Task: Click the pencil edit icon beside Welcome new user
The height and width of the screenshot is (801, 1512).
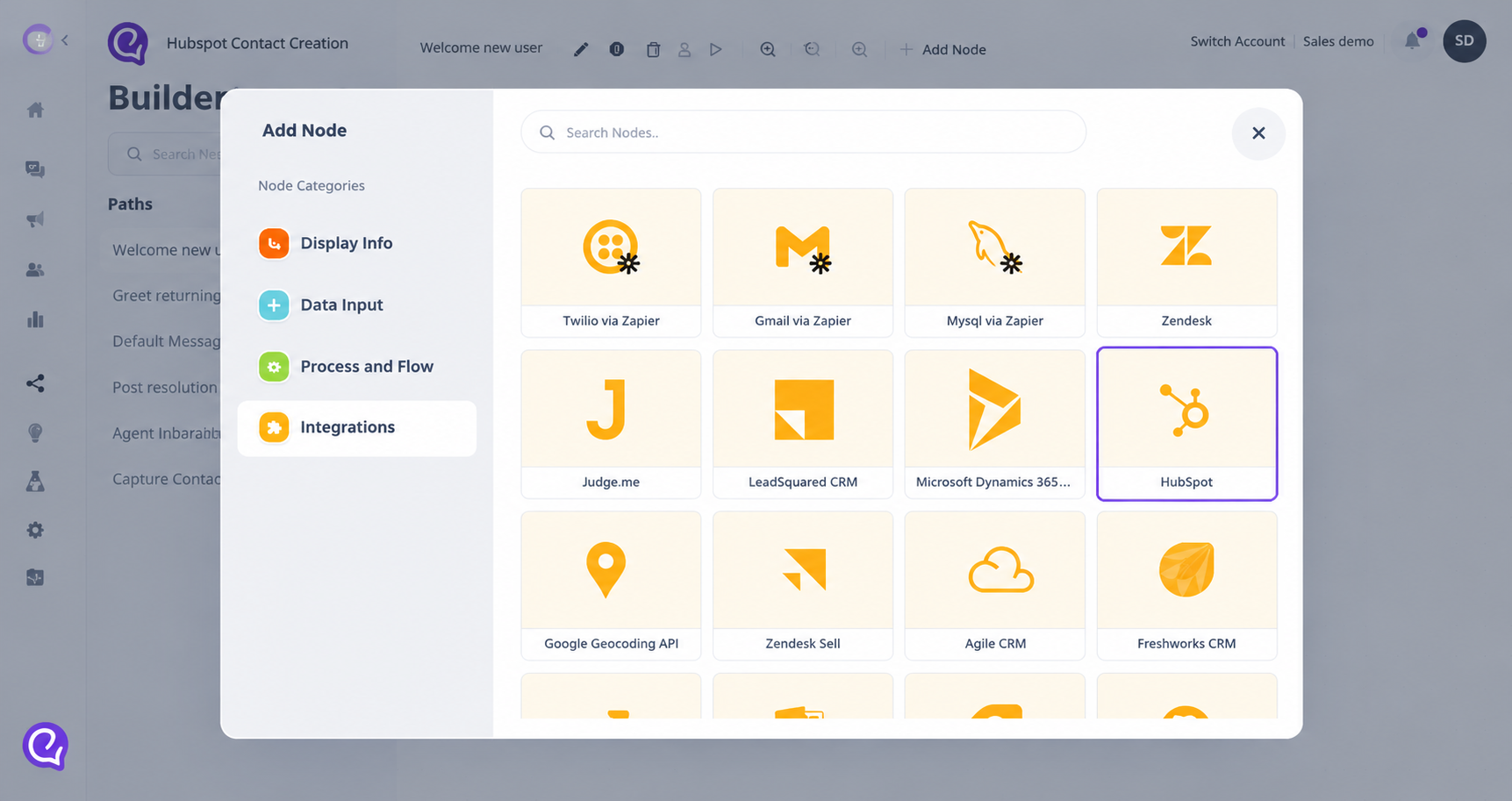Action: [x=581, y=49]
